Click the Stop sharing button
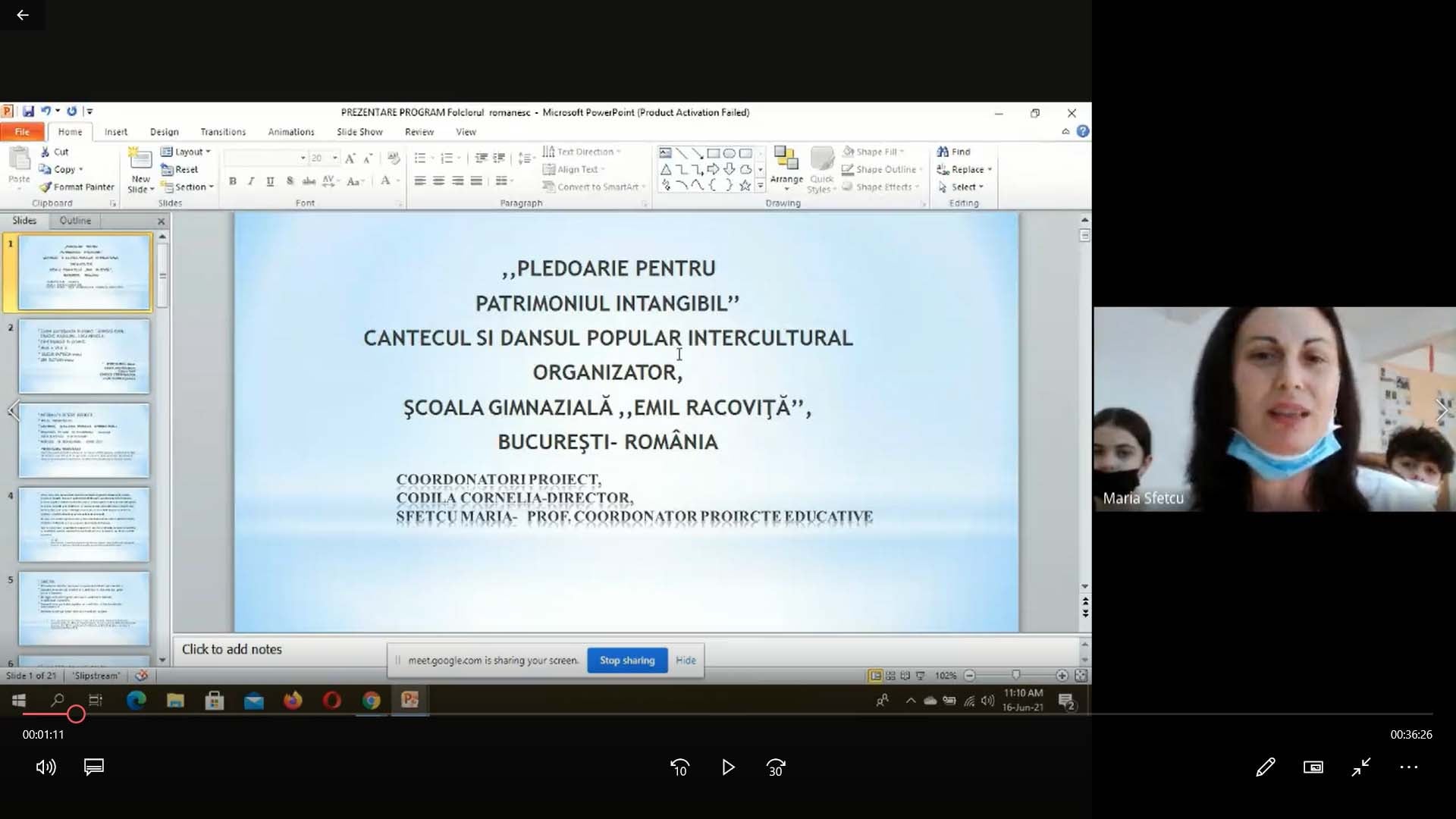 [627, 661]
